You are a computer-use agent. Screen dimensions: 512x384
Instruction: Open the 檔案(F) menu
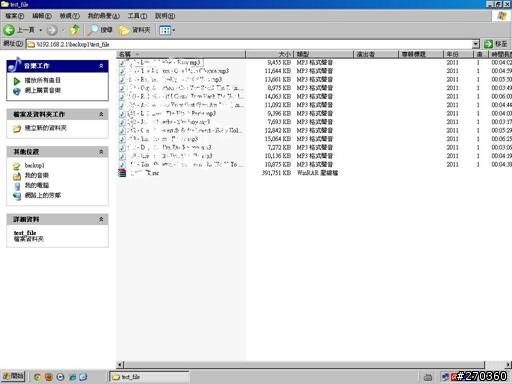[15, 16]
